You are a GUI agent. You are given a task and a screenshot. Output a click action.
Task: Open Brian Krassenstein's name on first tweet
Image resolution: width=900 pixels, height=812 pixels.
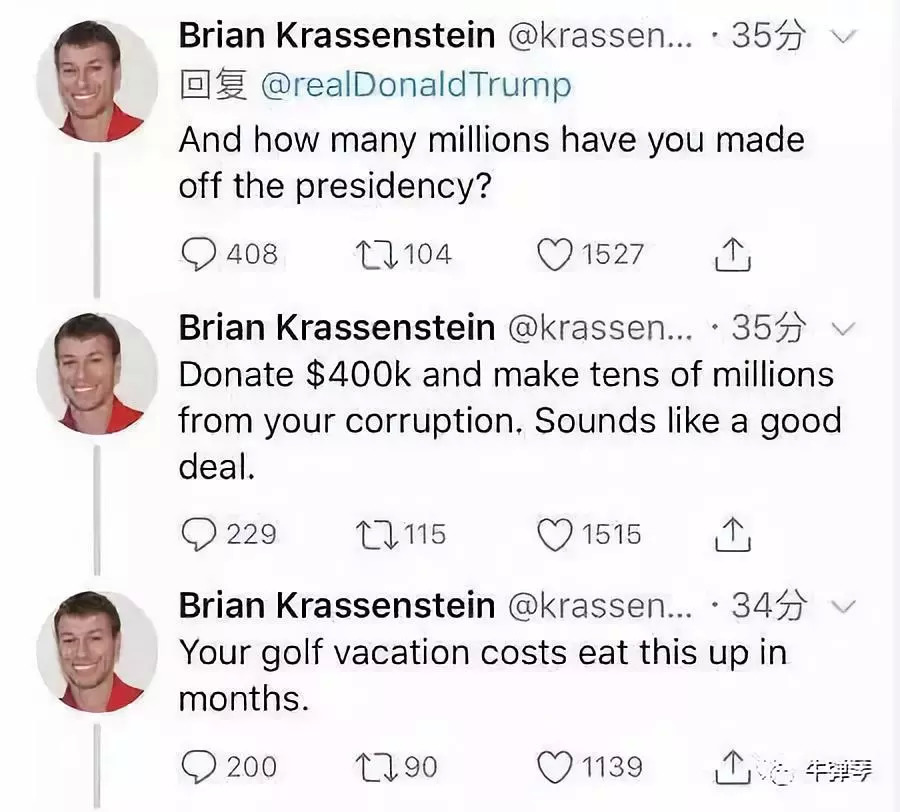point(336,36)
